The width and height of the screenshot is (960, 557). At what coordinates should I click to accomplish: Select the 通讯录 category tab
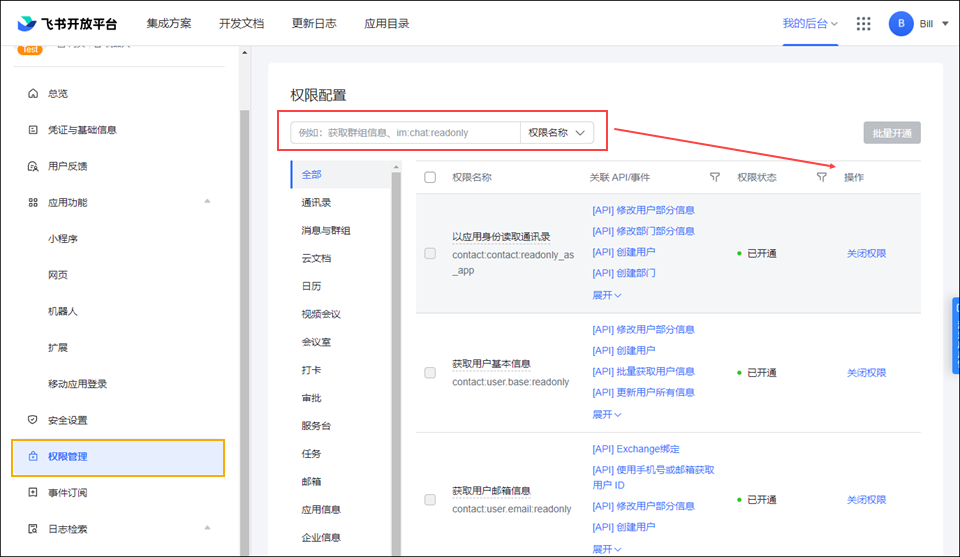316,202
